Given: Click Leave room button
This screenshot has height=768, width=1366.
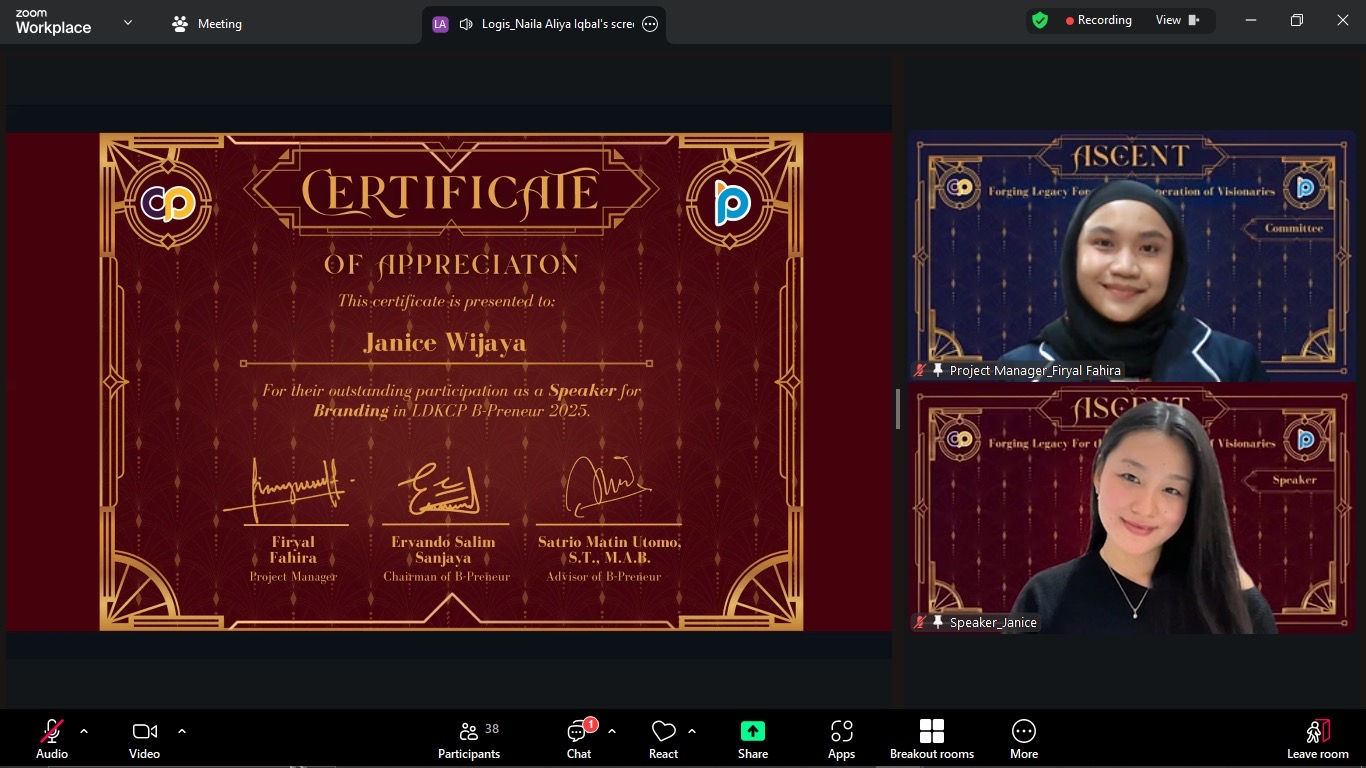Looking at the screenshot, I should [1317, 739].
